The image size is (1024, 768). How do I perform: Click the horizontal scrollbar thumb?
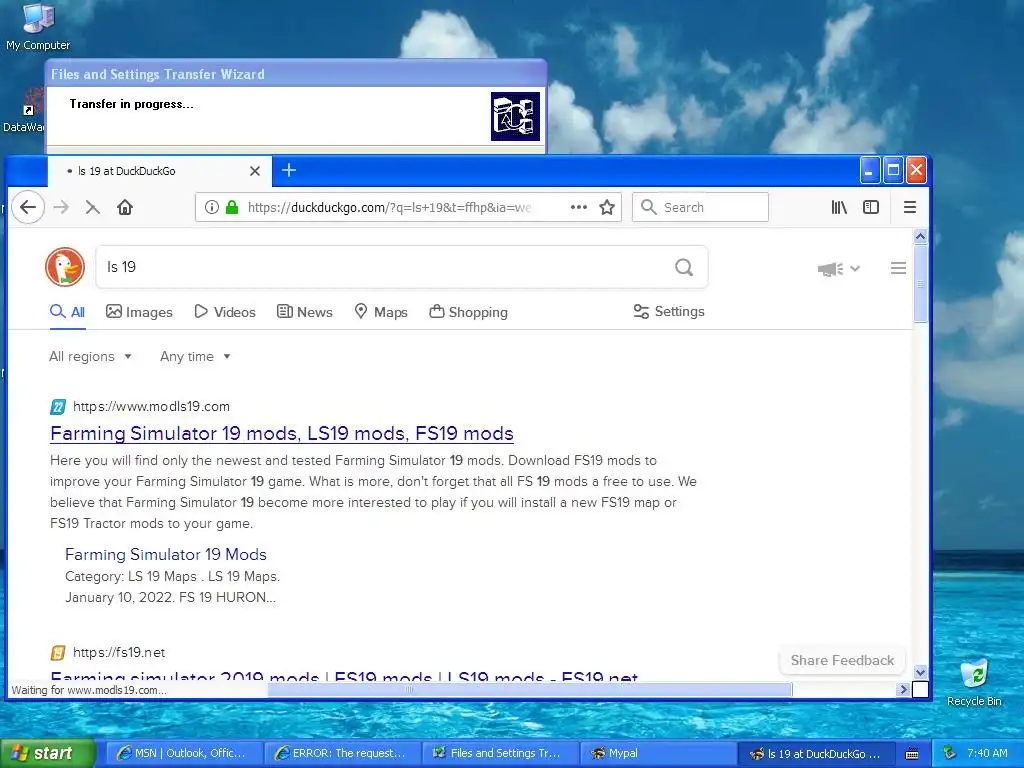[x=530, y=689]
